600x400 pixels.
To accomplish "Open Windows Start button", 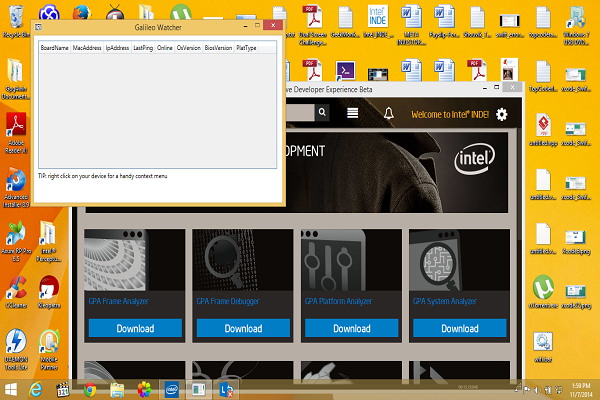I will tap(11, 390).
